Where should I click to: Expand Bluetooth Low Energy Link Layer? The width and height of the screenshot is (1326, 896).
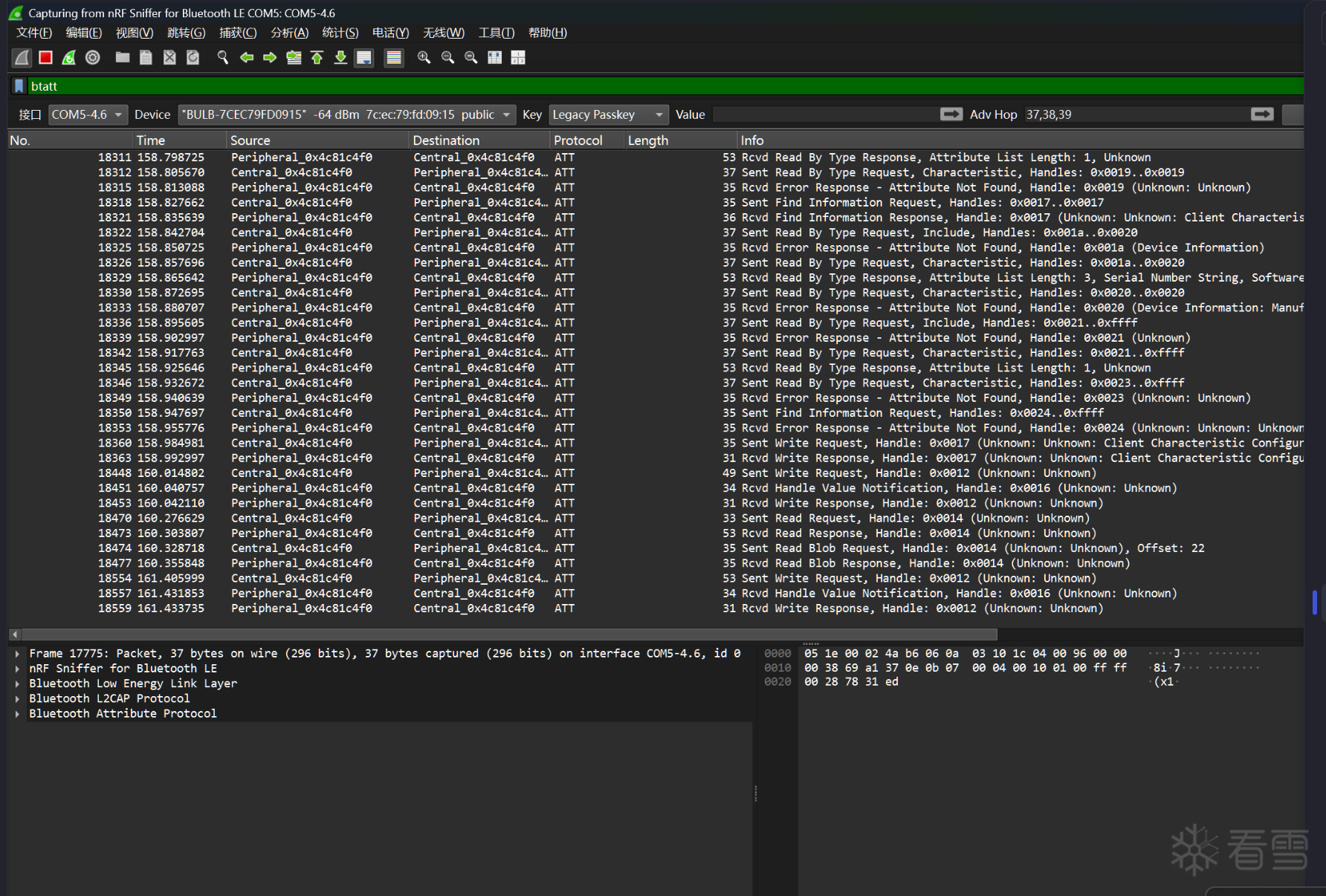pos(17,684)
